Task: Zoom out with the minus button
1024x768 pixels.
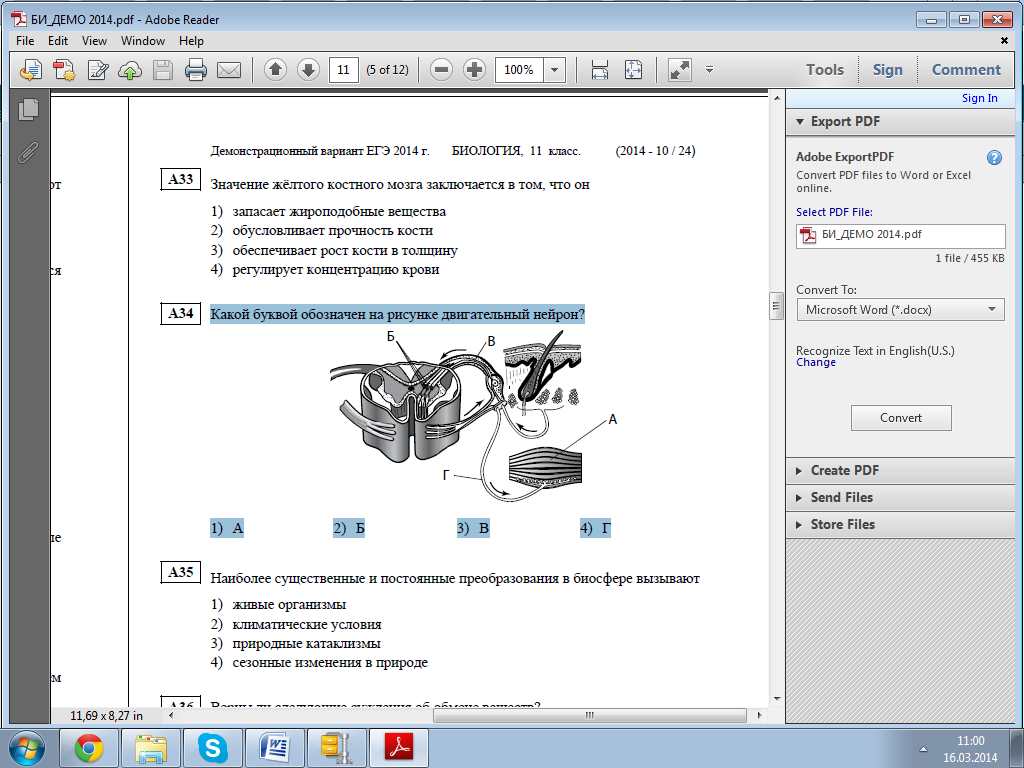Action: [441, 69]
